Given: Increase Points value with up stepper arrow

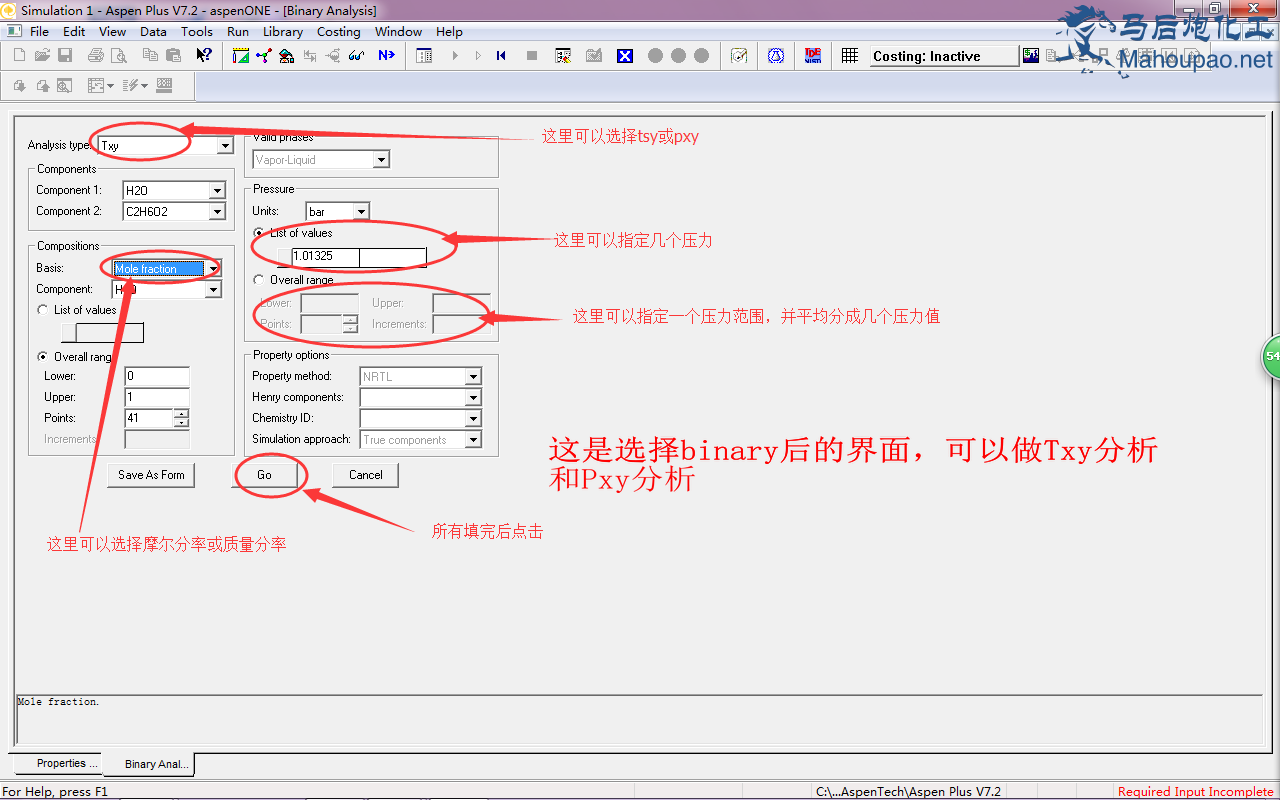Looking at the screenshot, I should click(181, 413).
